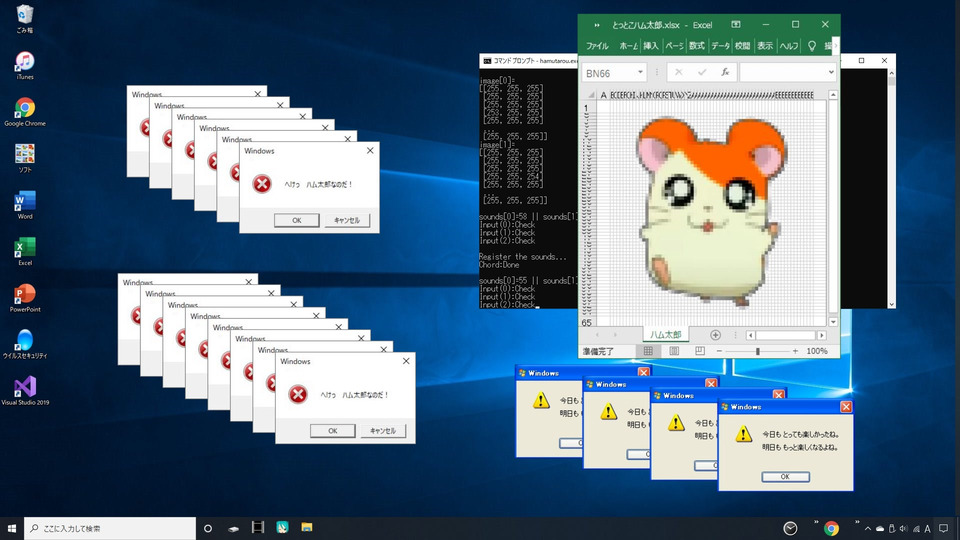The width and height of the screenshot is (960, 540).
Task: Open File Explorer from the taskbar
Action: (x=307, y=528)
